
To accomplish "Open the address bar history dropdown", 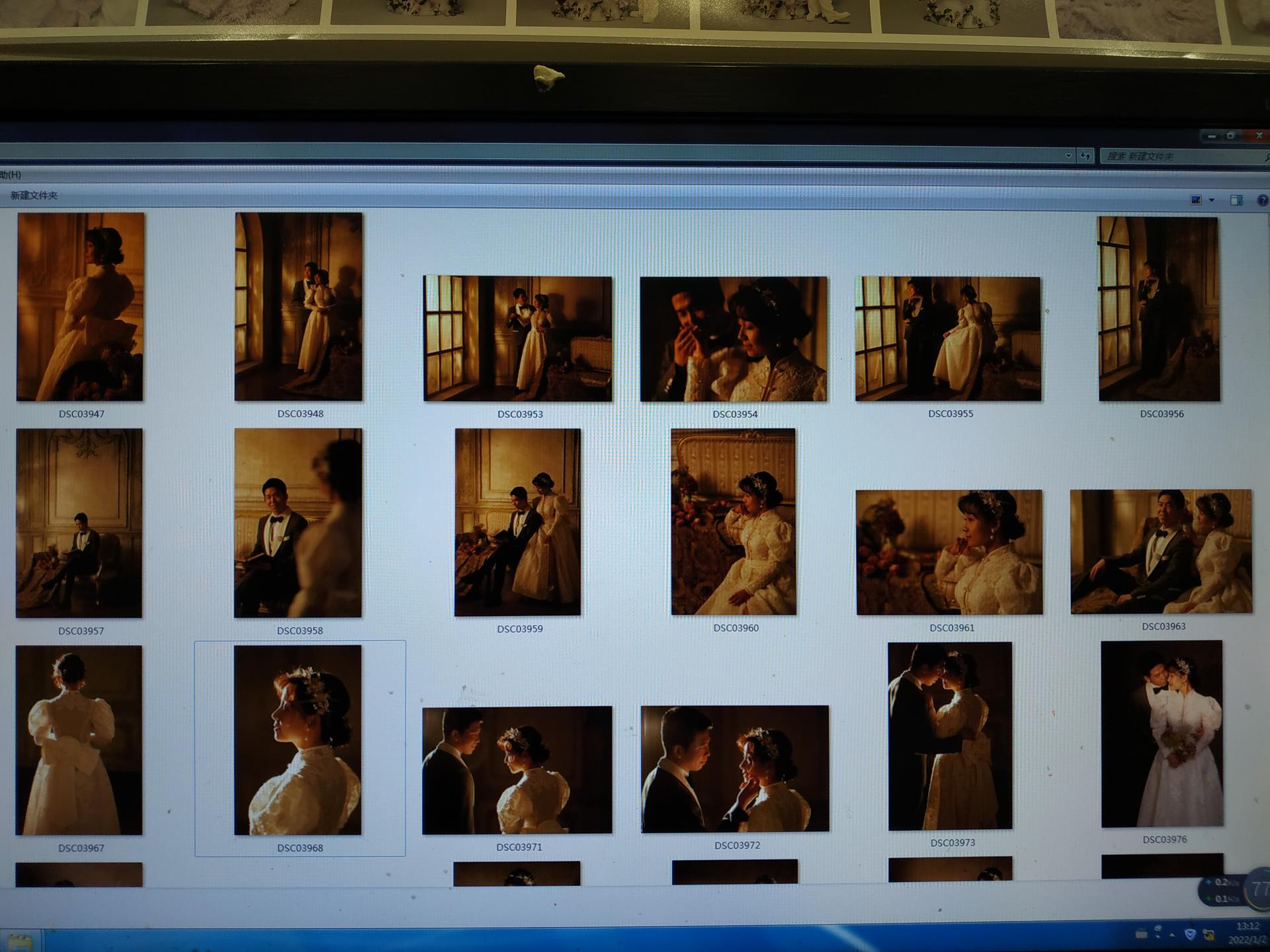I will [x=1068, y=156].
